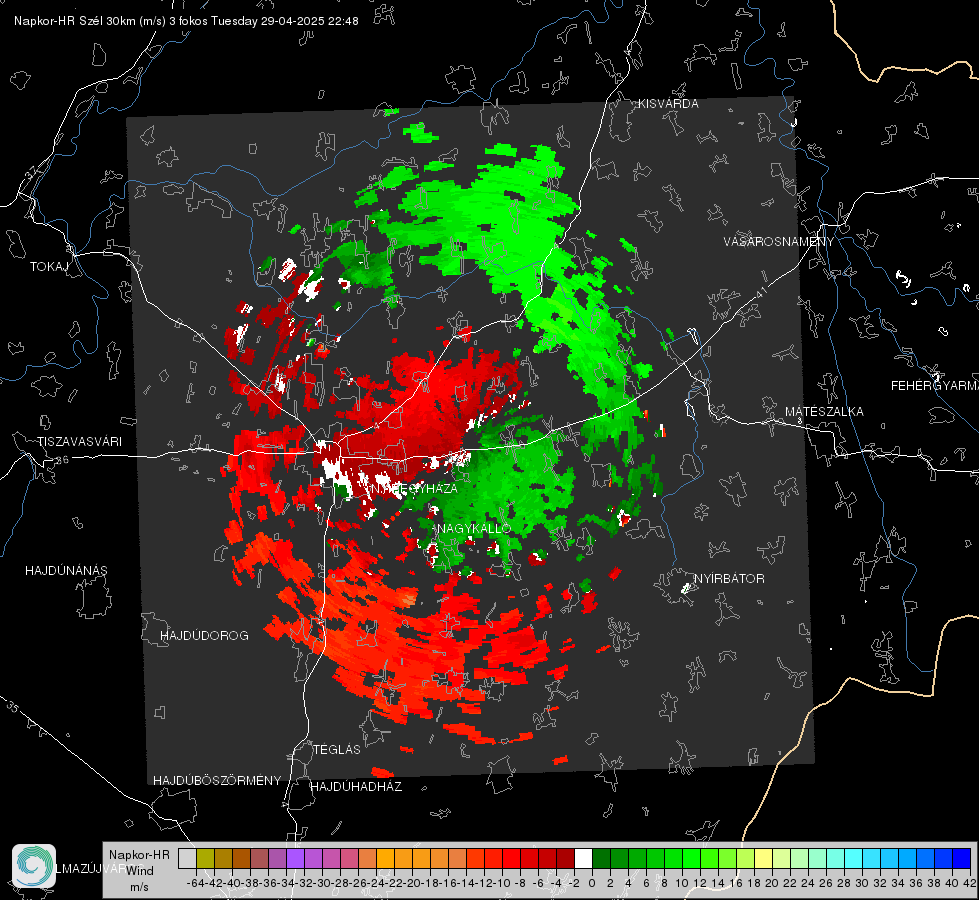This screenshot has width=979, height=900.
Task: Choose the darkest blue swatch near 42
Action: (962, 859)
